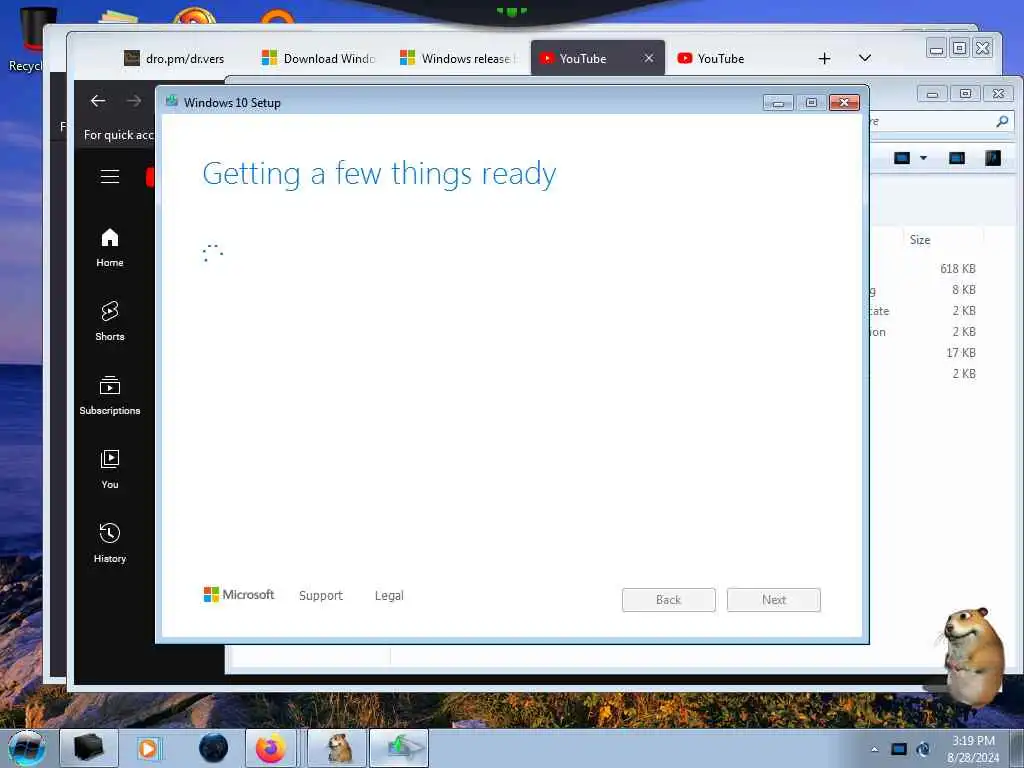Maximize the Windows 10 Setup window
Viewport: 1024px width, 768px height.
pyautogui.click(x=811, y=103)
